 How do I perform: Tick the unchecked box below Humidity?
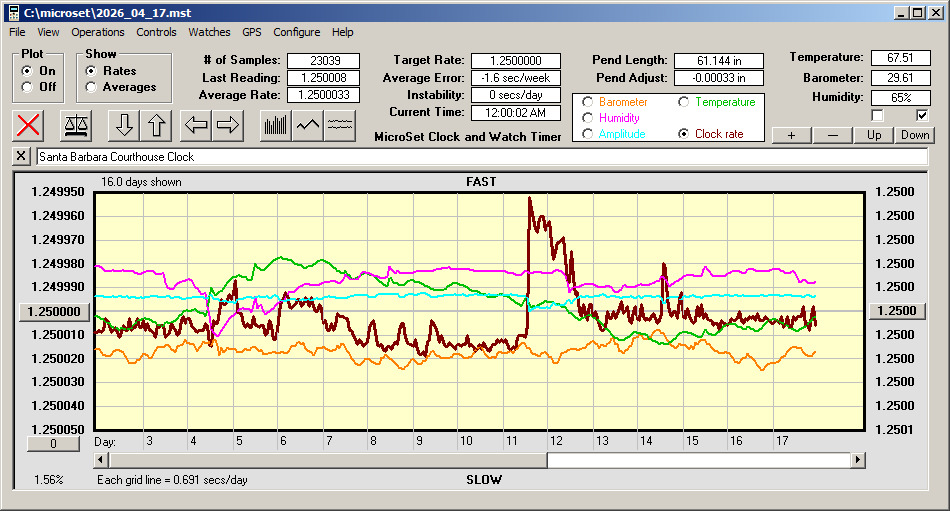pyautogui.click(x=878, y=115)
